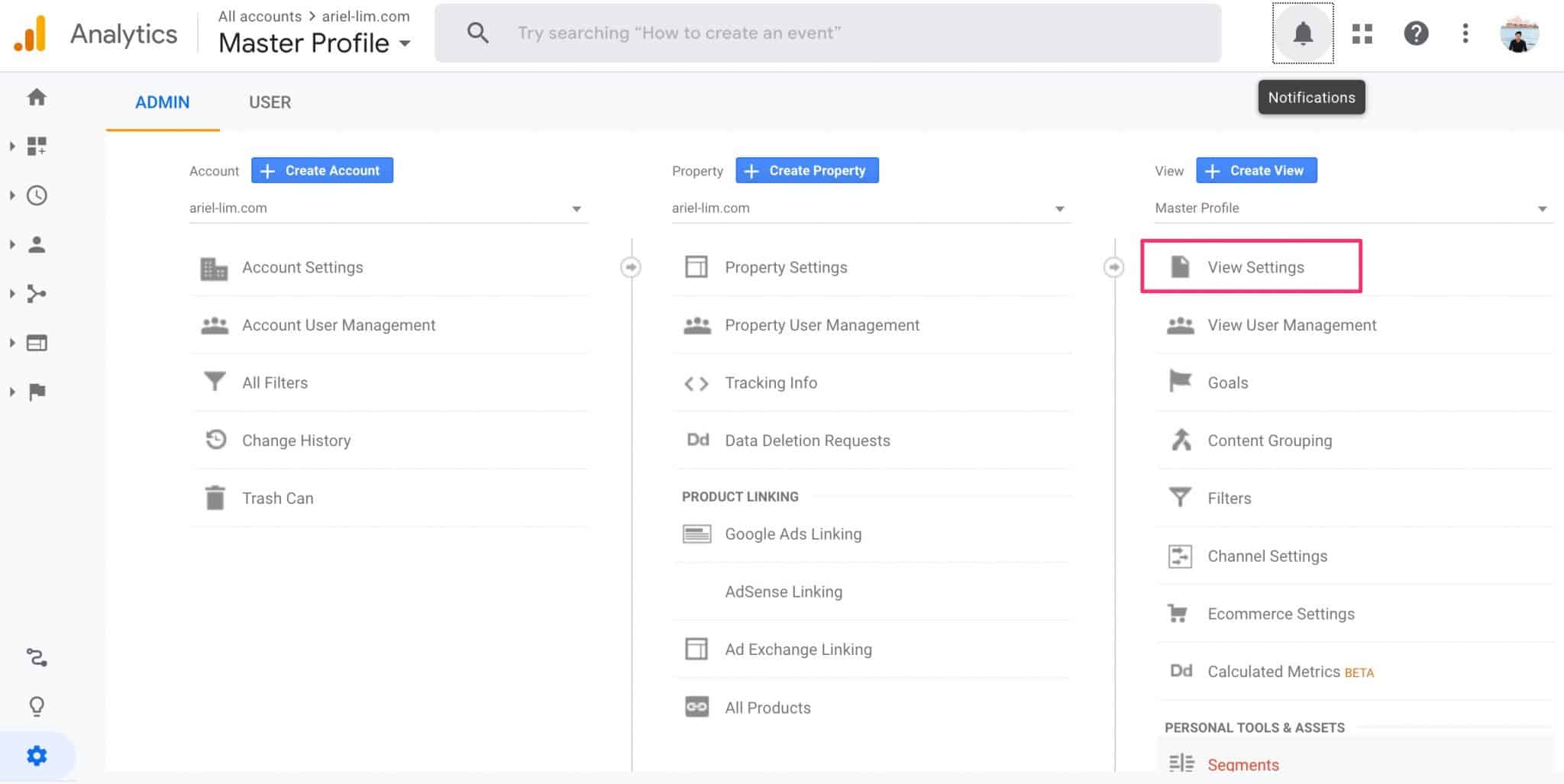This screenshot has height=784, width=1564.
Task: Switch to the USER tab
Action: pos(270,102)
